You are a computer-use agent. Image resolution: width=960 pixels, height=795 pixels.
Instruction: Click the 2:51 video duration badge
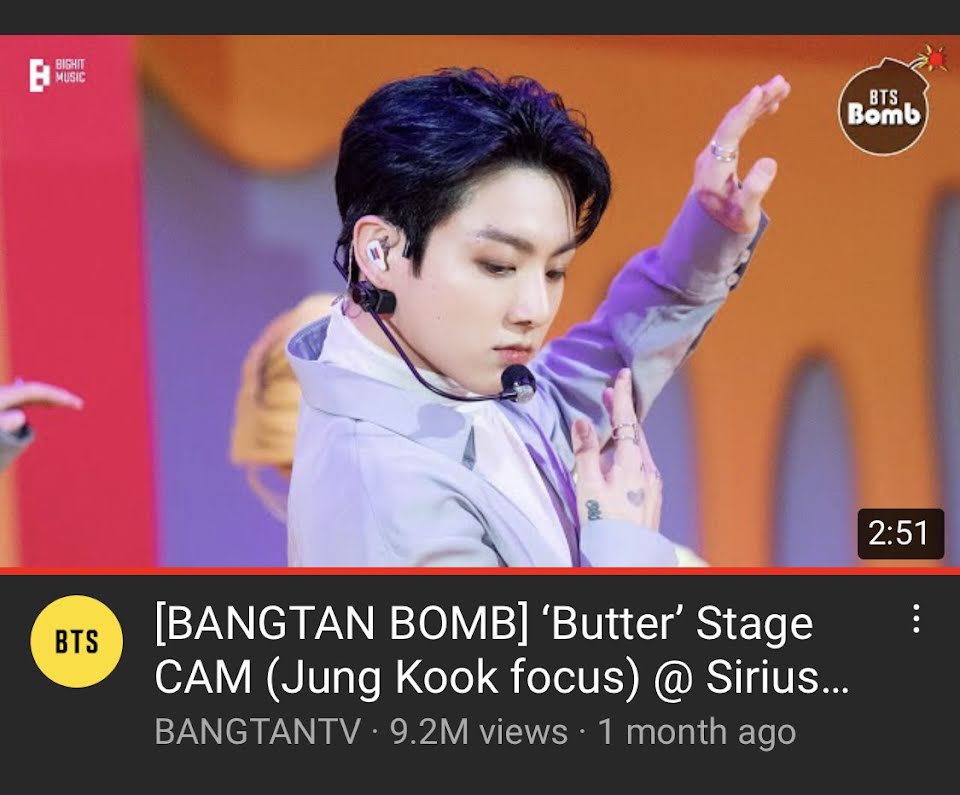click(x=900, y=533)
